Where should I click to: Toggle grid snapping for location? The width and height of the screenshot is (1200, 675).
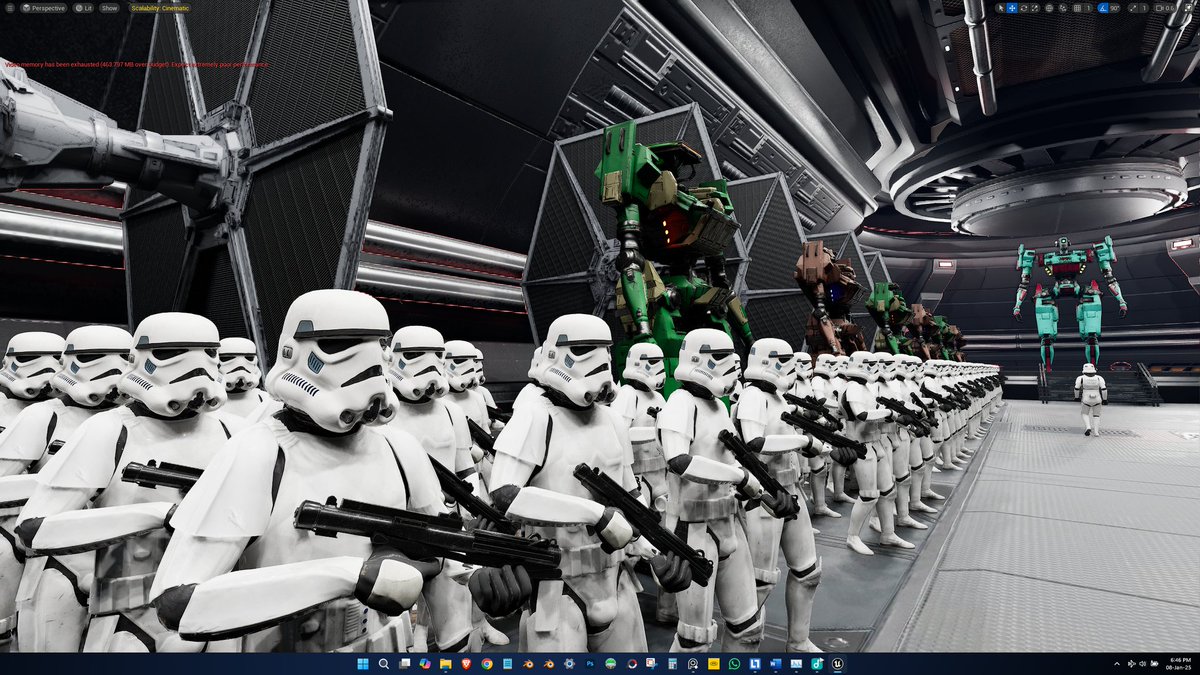click(1077, 8)
